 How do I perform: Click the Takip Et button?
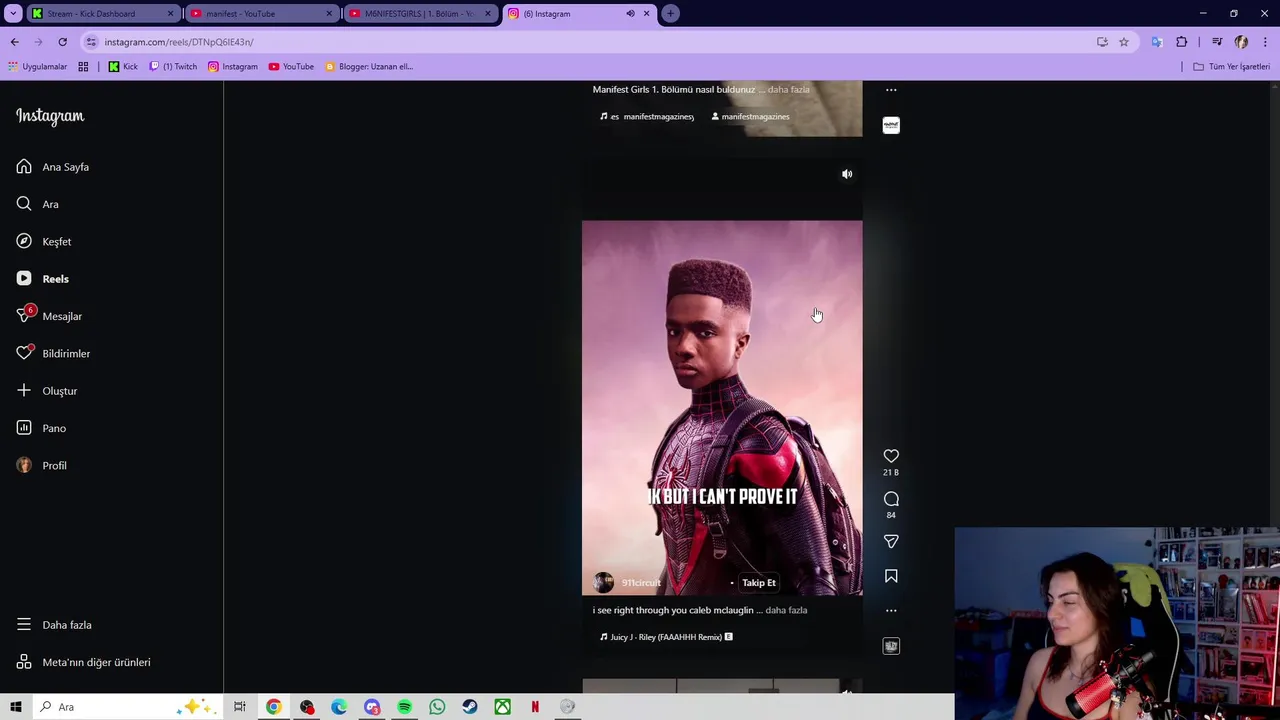(x=759, y=583)
